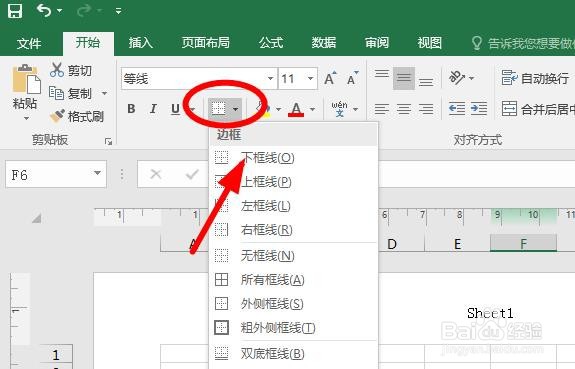
Task: Click the formula bar Cancel X icon
Action: tap(156, 174)
